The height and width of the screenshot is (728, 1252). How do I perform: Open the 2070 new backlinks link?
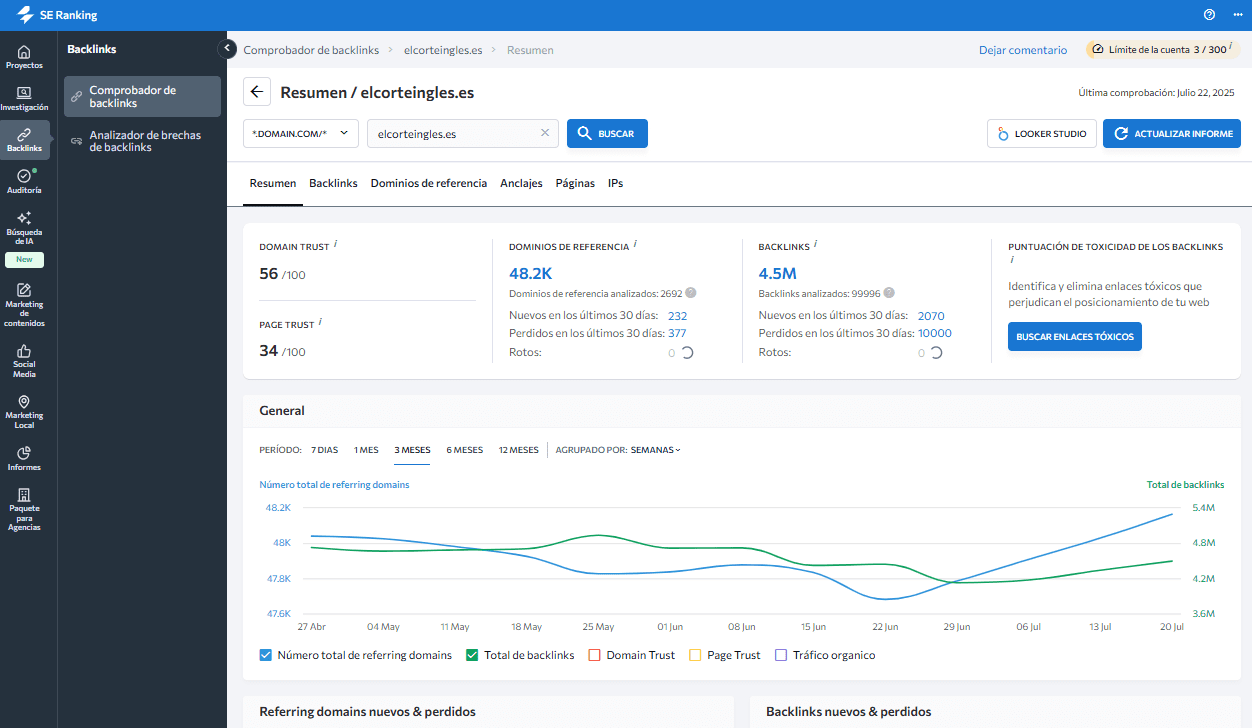click(x=931, y=316)
